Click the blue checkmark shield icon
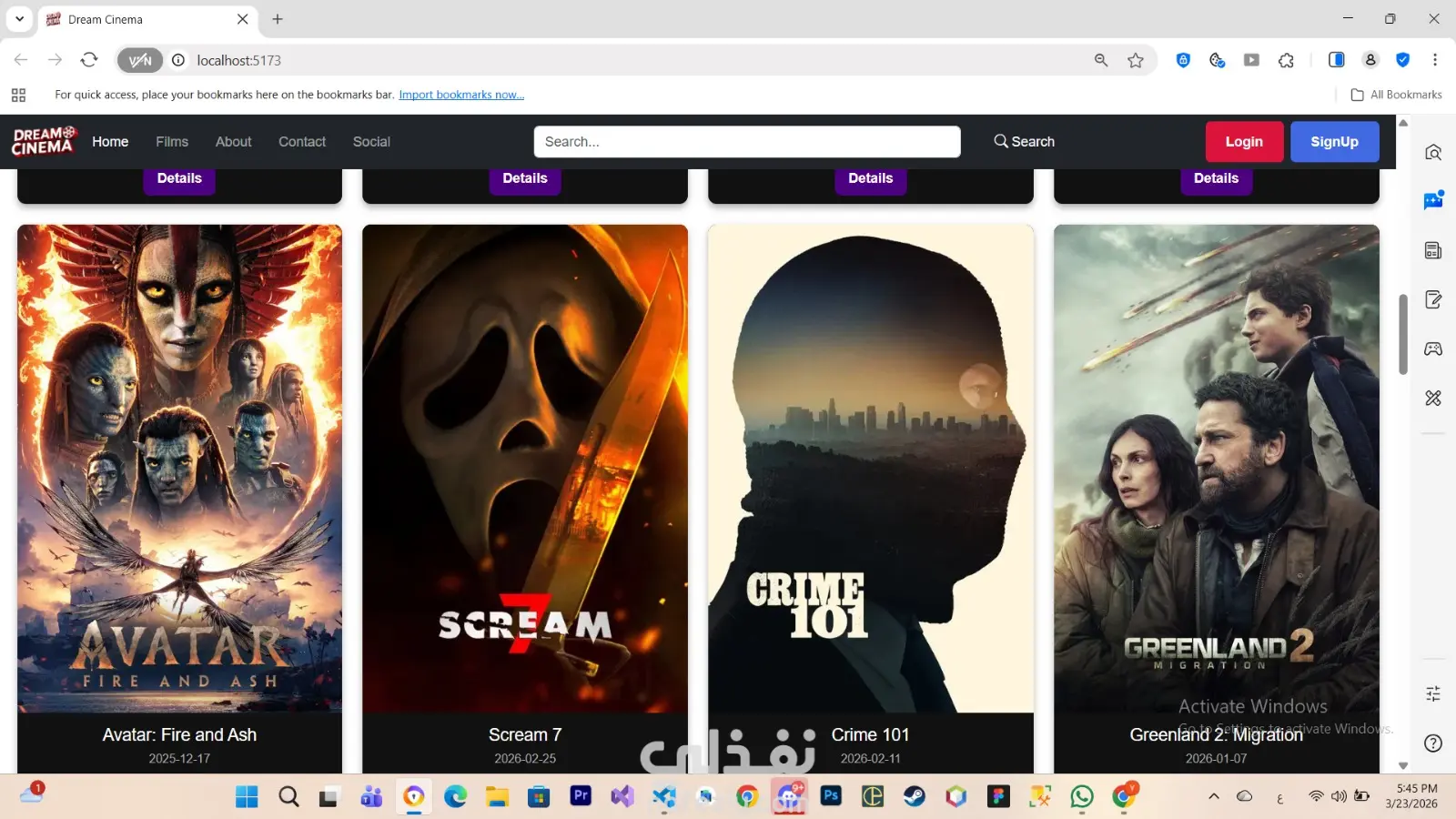Viewport: 1456px width, 819px height. pyautogui.click(x=1403, y=60)
